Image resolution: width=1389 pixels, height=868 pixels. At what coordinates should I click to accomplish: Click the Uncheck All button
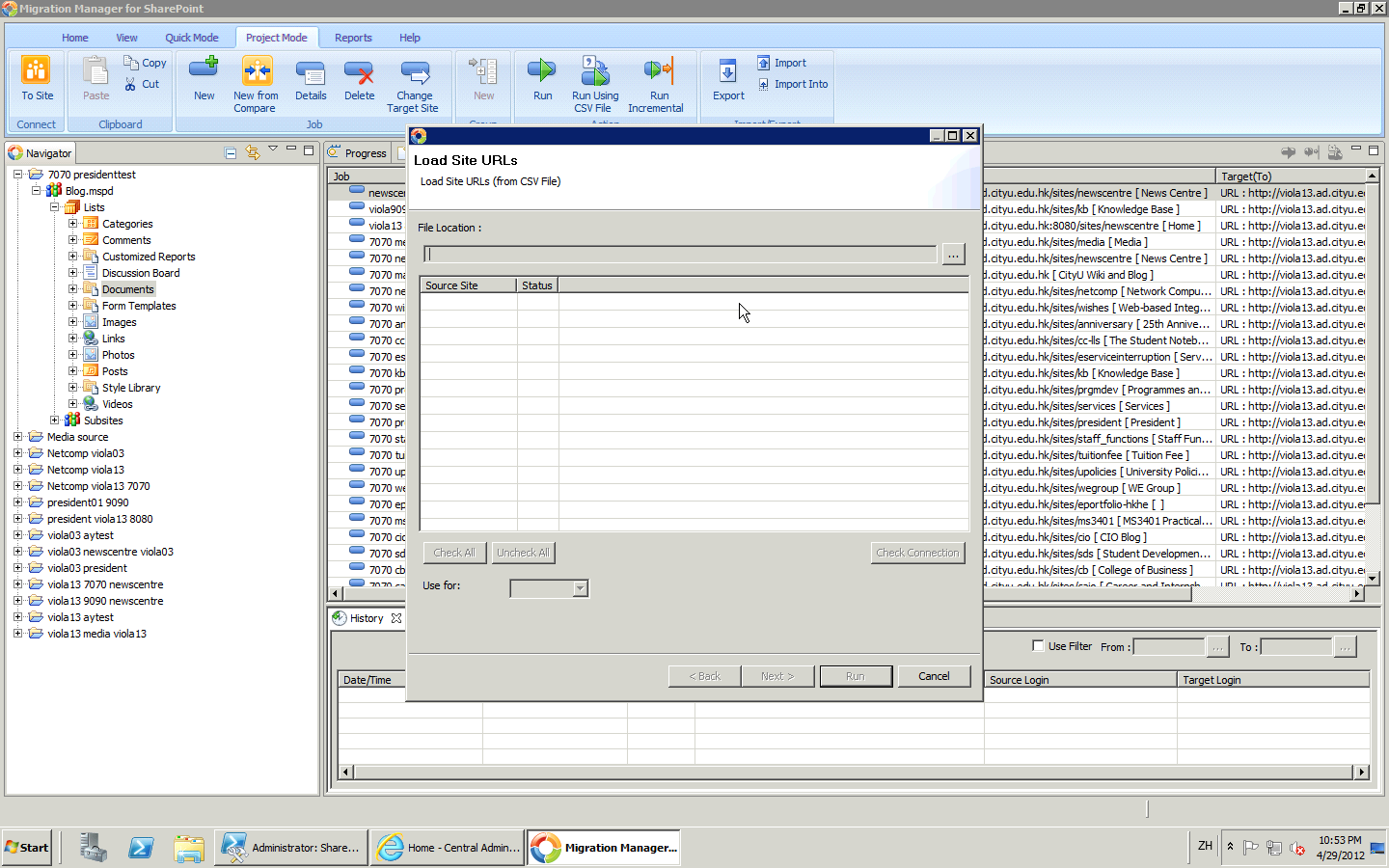click(x=523, y=553)
